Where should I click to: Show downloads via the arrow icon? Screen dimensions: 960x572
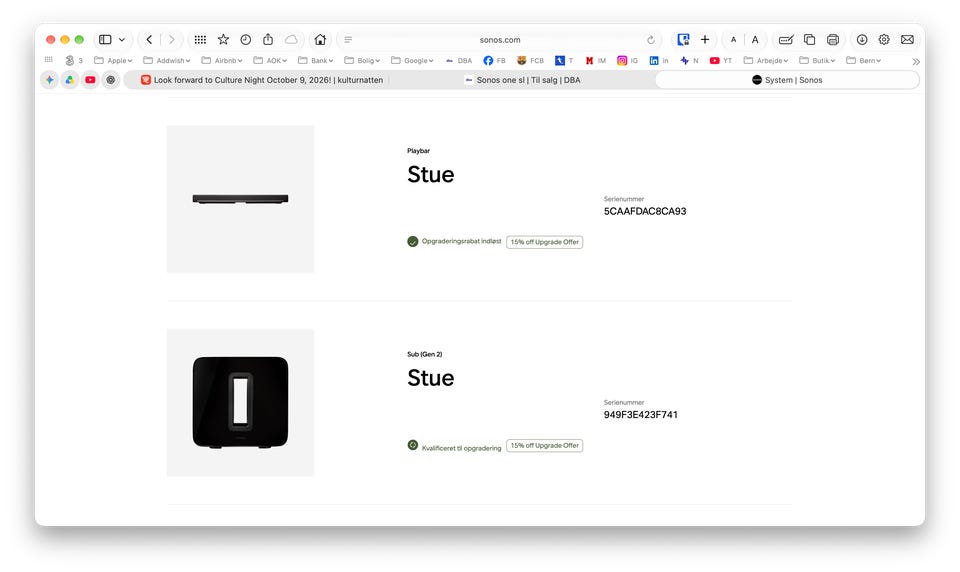point(862,40)
